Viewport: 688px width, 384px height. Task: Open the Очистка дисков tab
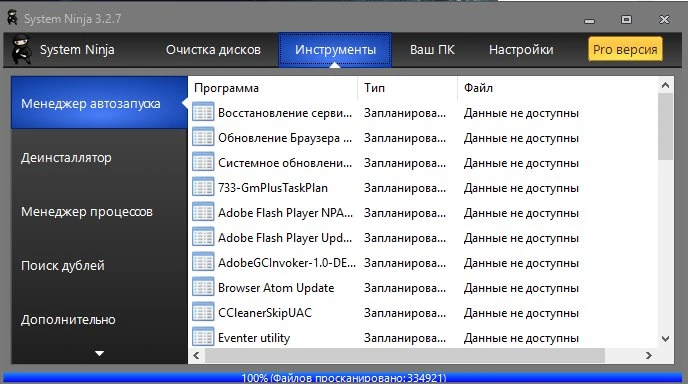click(x=213, y=50)
